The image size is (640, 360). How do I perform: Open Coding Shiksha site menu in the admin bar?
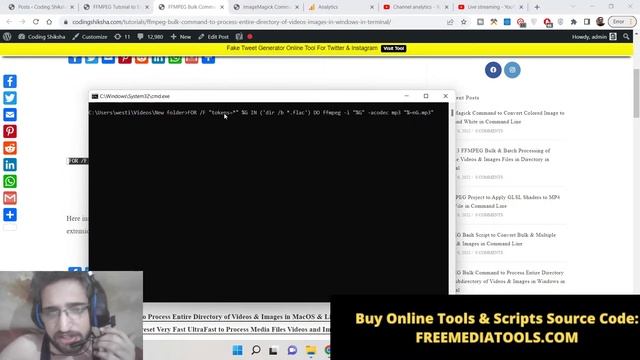click(x=42, y=37)
